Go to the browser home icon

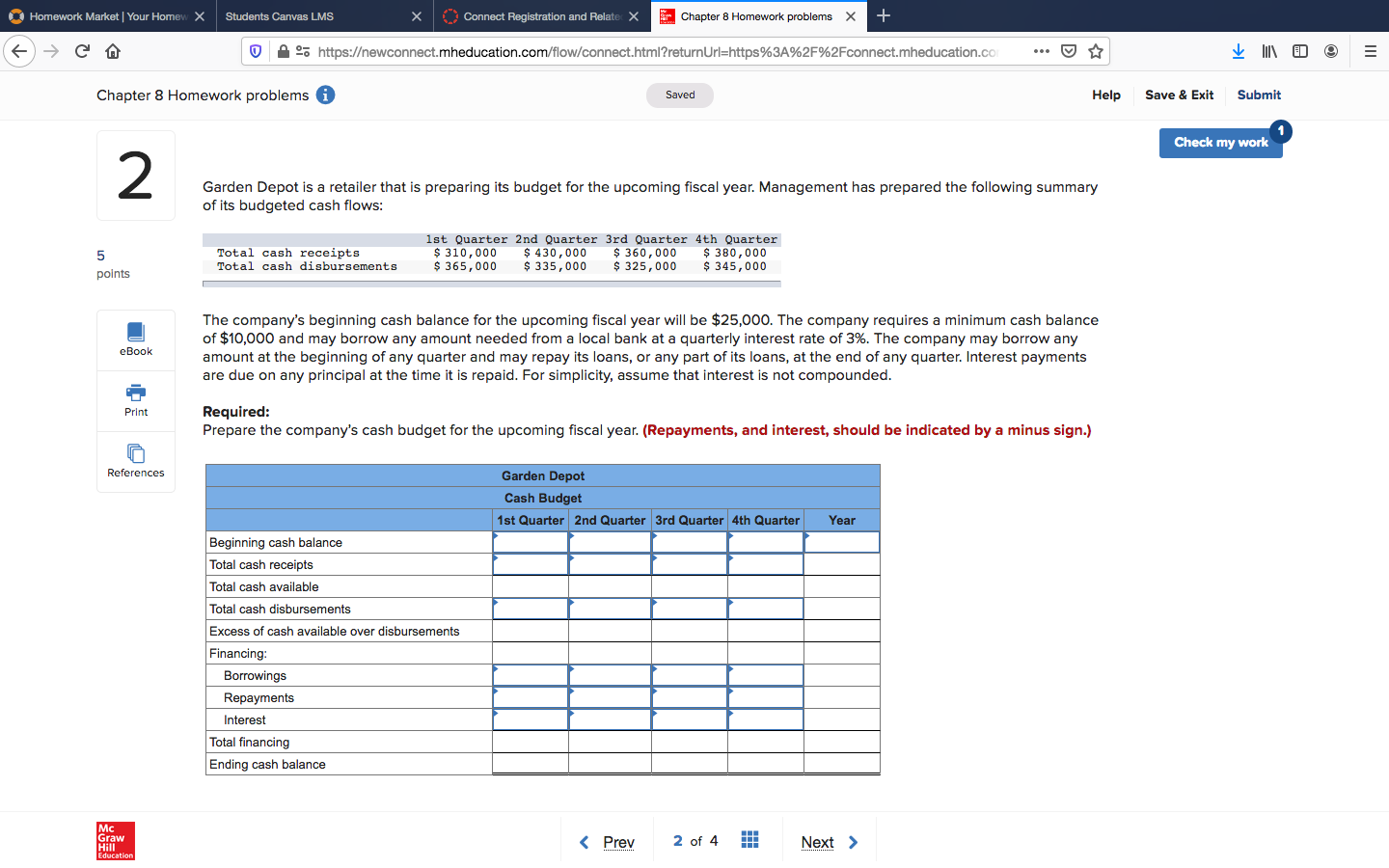click(113, 51)
